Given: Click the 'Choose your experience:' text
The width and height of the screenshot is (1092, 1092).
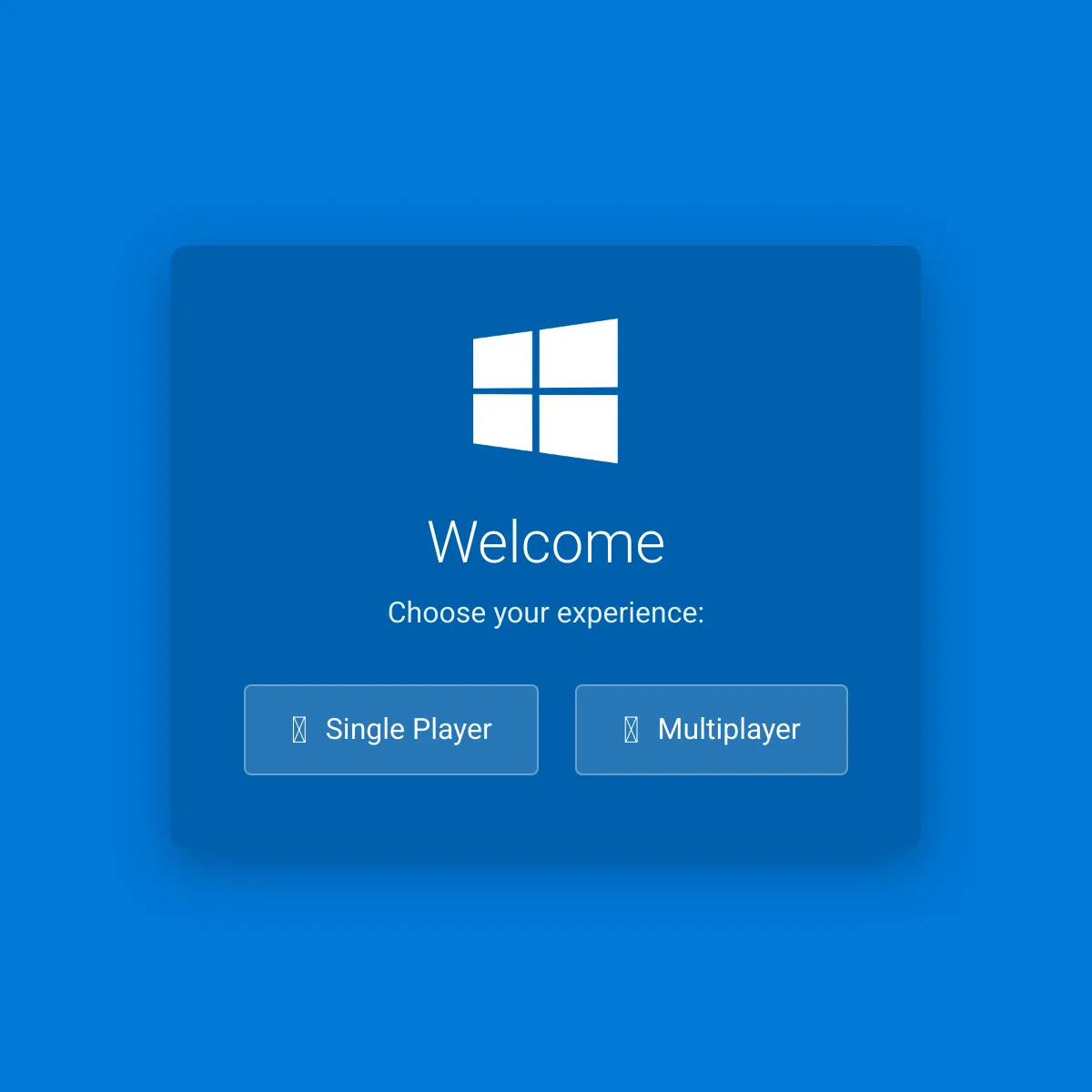Looking at the screenshot, I should [x=546, y=613].
